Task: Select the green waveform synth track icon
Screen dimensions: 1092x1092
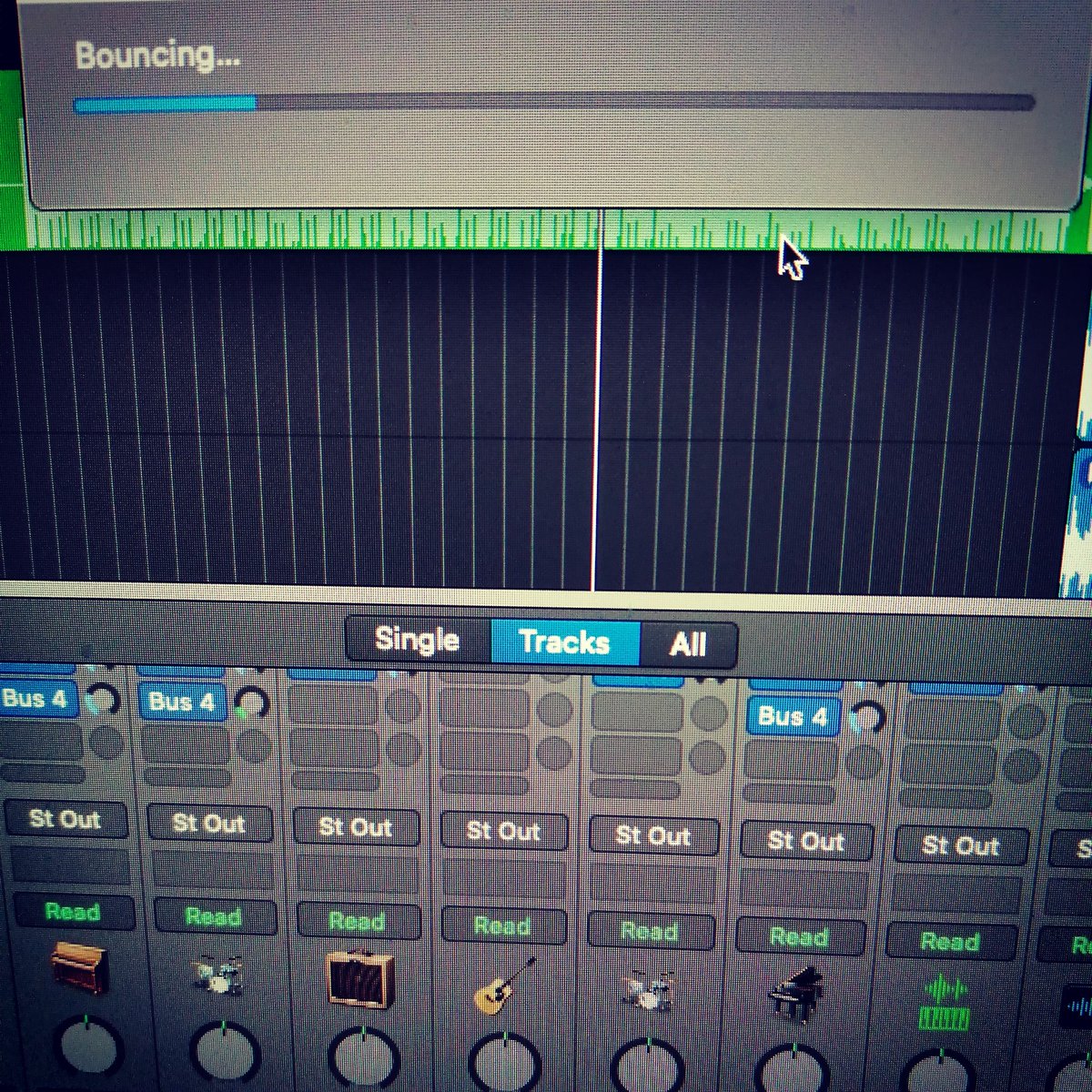Action: (x=945, y=1003)
